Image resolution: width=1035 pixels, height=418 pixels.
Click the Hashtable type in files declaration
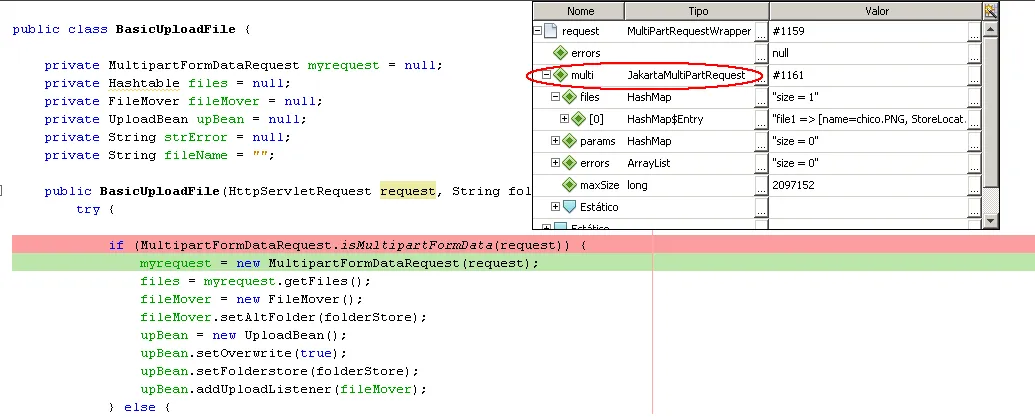pyautogui.click(x=144, y=83)
